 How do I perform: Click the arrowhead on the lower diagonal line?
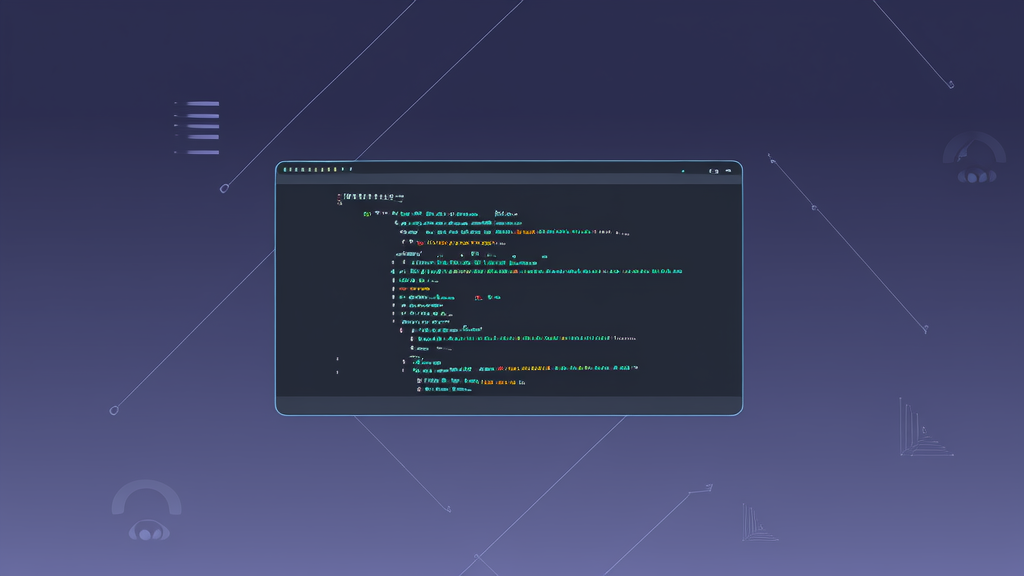point(708,488)
